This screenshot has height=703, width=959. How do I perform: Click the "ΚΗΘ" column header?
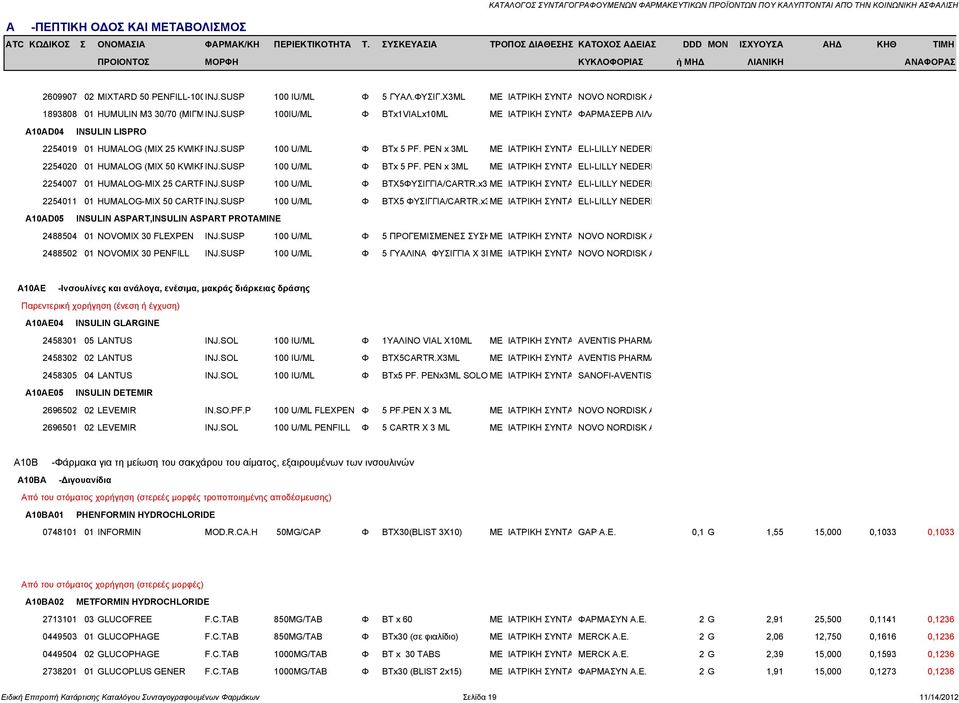click(x=886, y=45)
